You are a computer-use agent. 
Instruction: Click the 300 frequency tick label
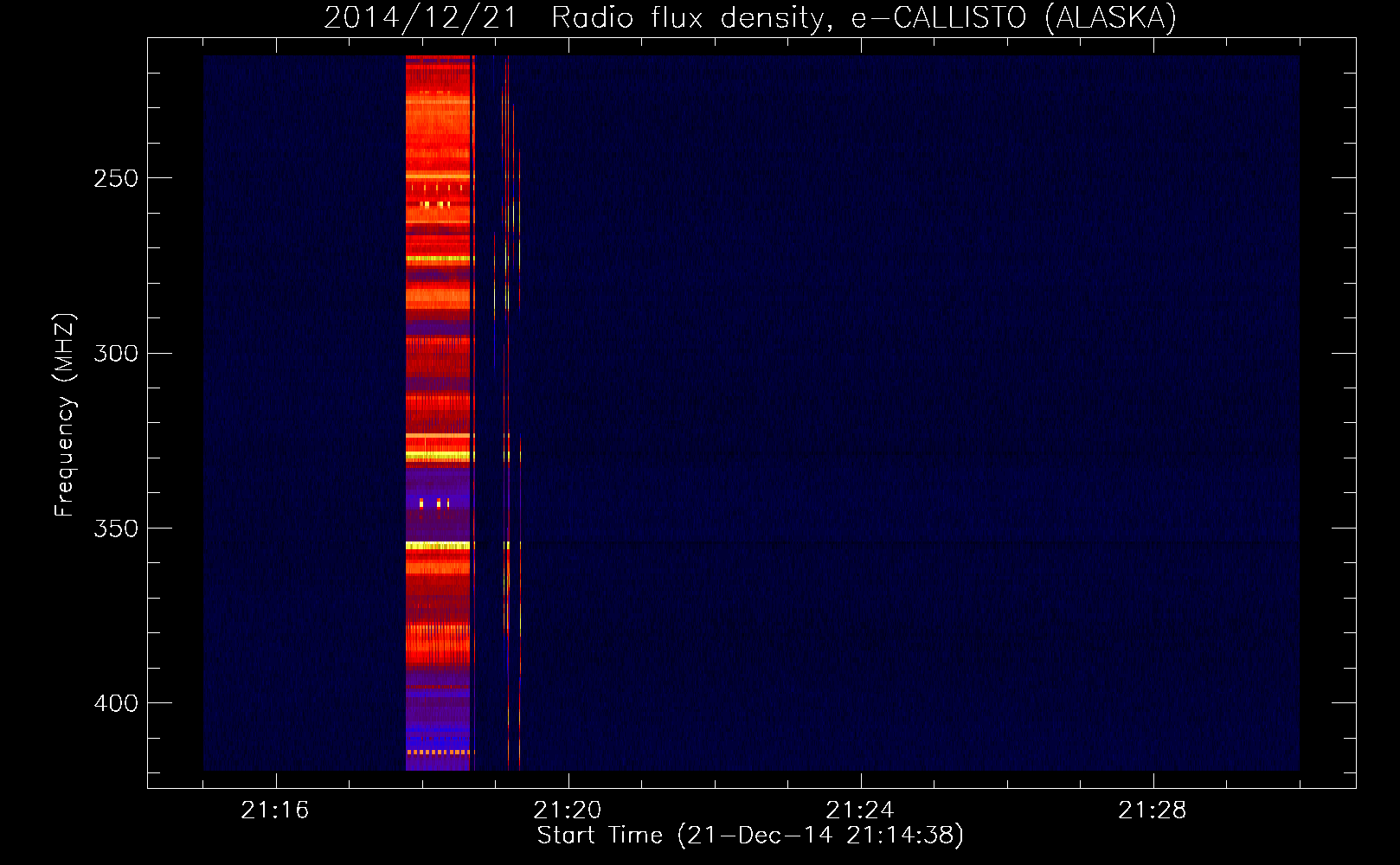116,353
